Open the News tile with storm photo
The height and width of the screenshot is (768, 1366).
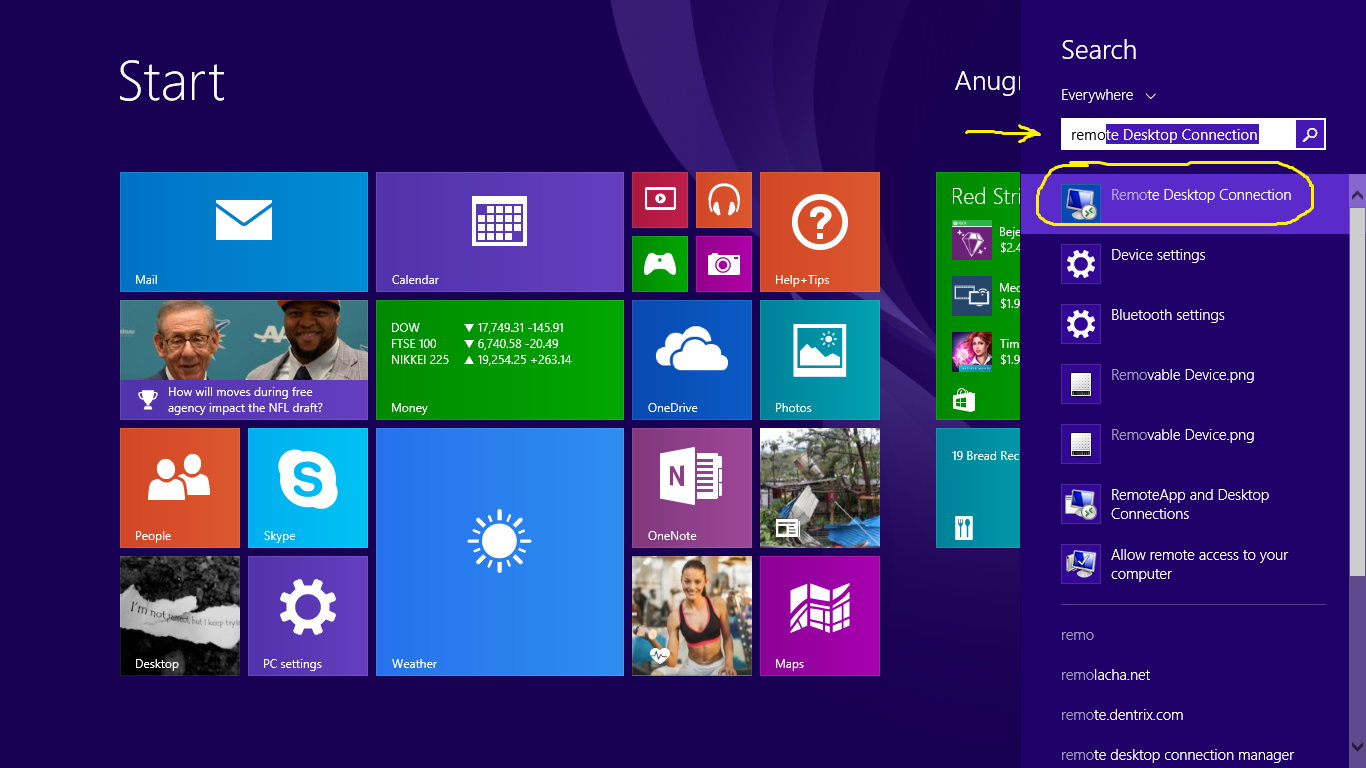pos(820,488)
